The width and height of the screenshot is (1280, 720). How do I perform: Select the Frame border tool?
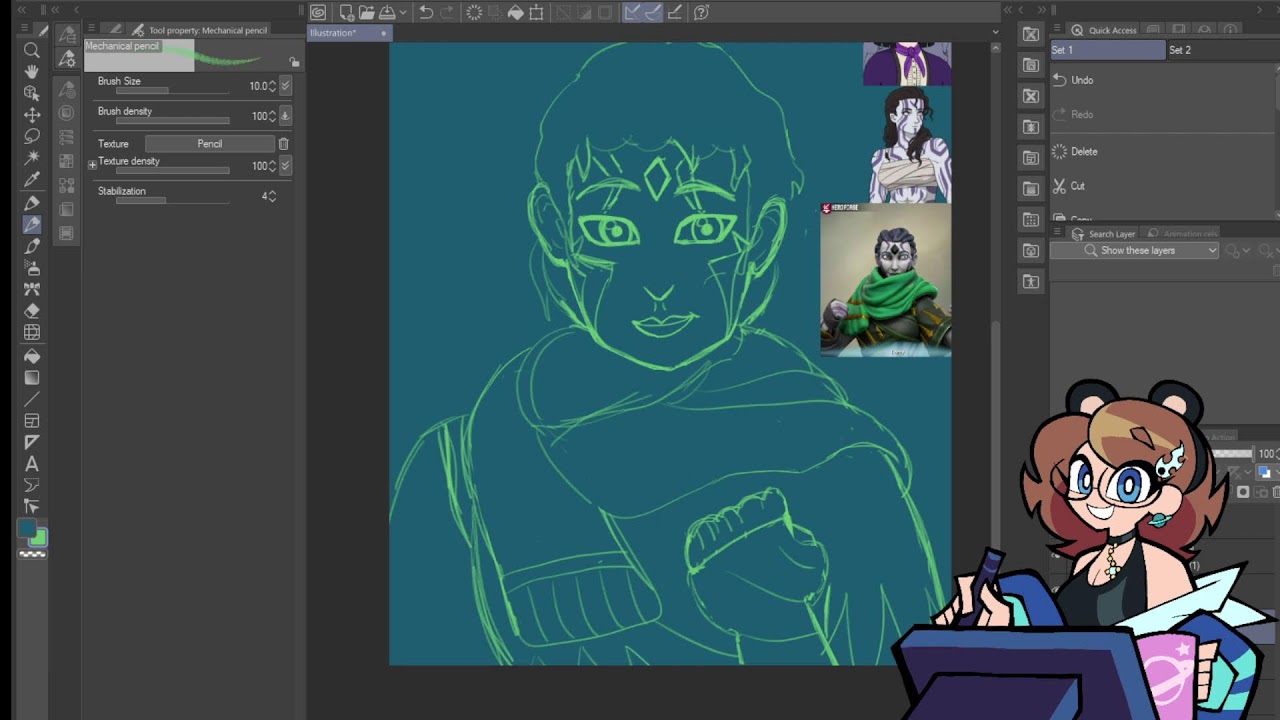click(32, 421)
